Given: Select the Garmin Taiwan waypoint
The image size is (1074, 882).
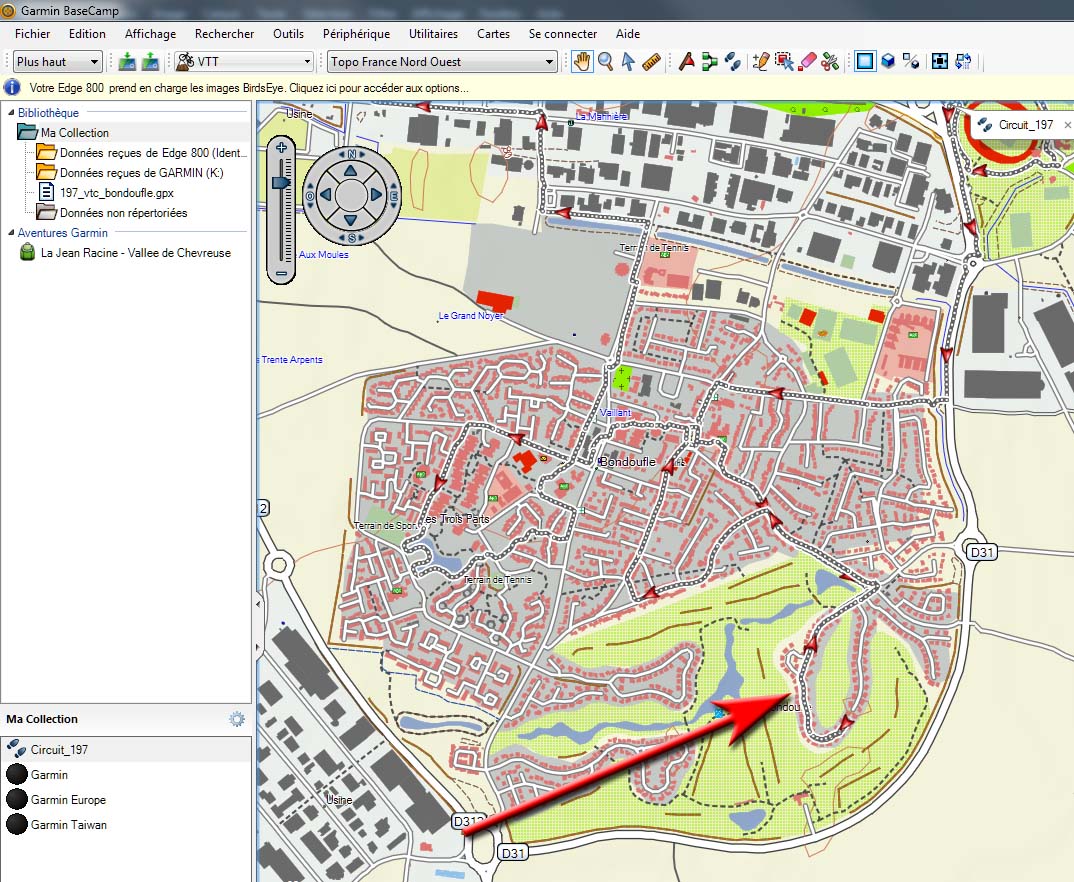Looking at the screenshot, I should pyautogui.click(x=126, y=824).
